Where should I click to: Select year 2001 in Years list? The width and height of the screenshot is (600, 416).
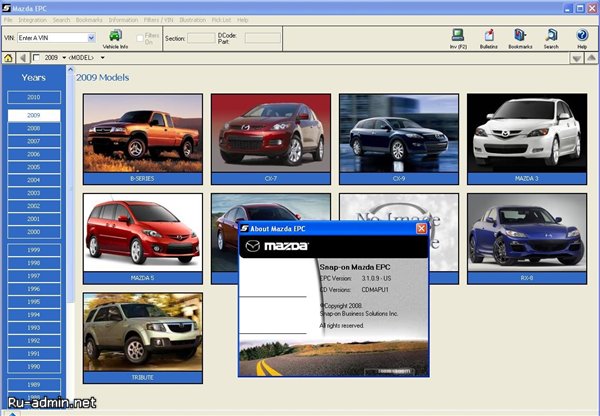tap(34, 219)
